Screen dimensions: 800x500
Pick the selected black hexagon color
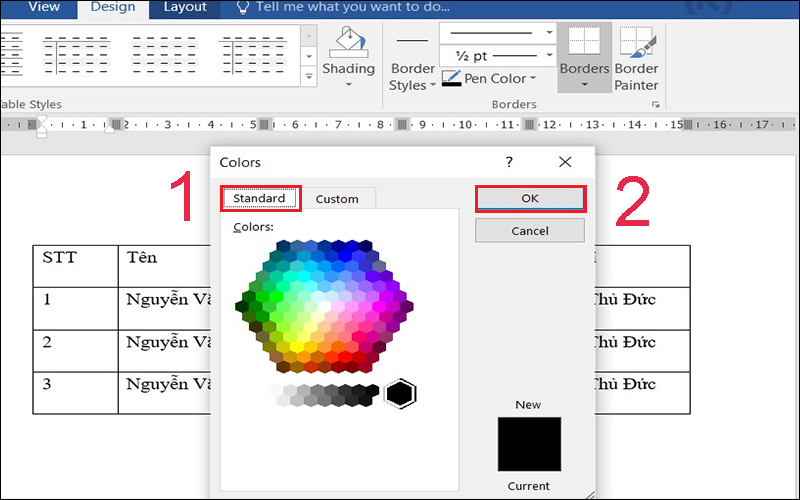click(400, 394)
